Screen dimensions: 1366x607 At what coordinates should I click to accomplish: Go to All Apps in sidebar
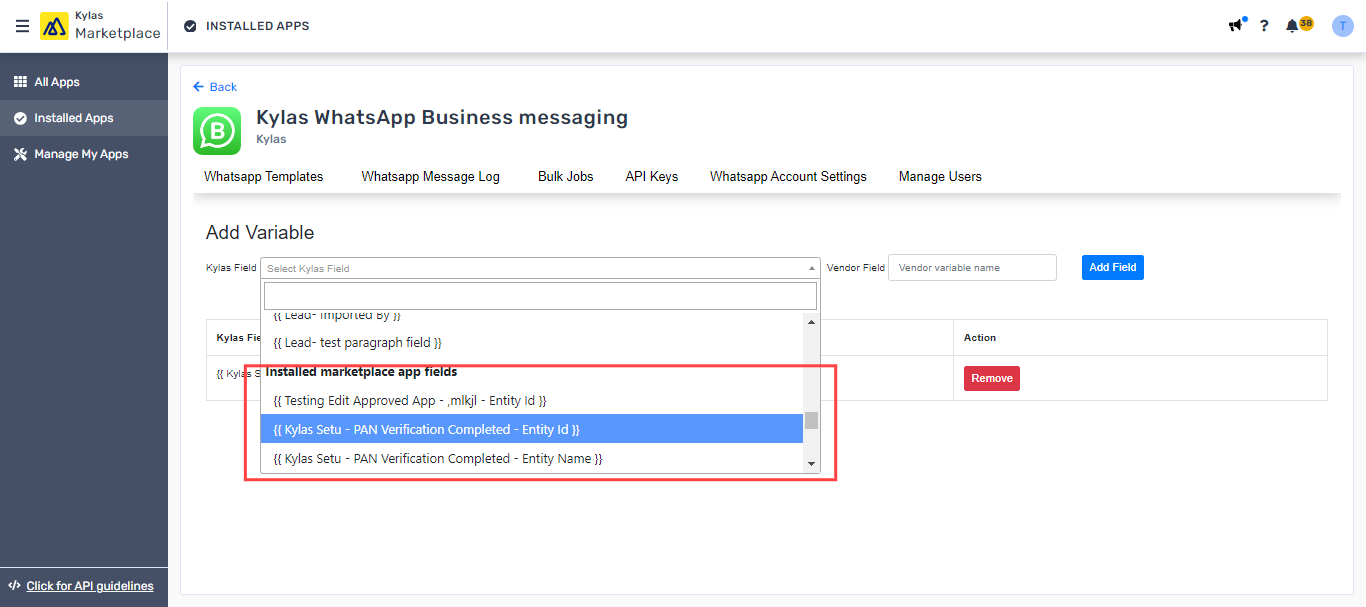[x=84, y=82]
